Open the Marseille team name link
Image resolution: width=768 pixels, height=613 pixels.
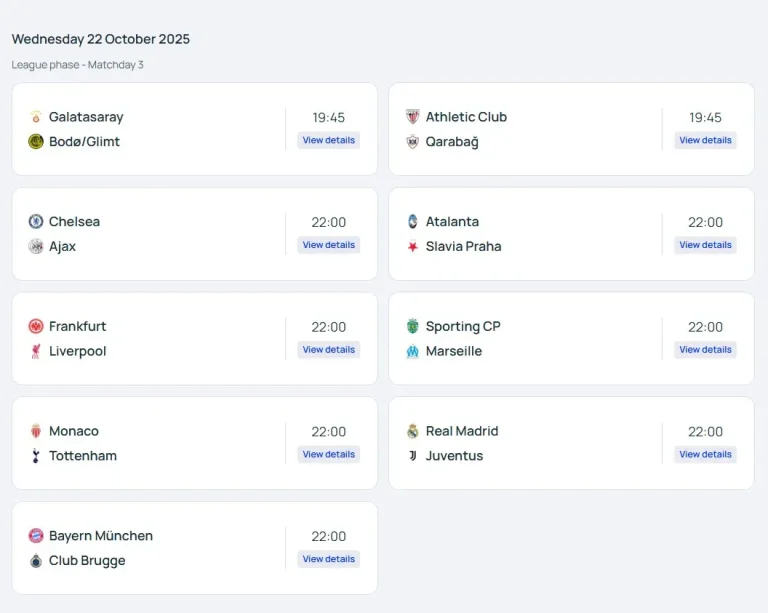click(453, 351)
